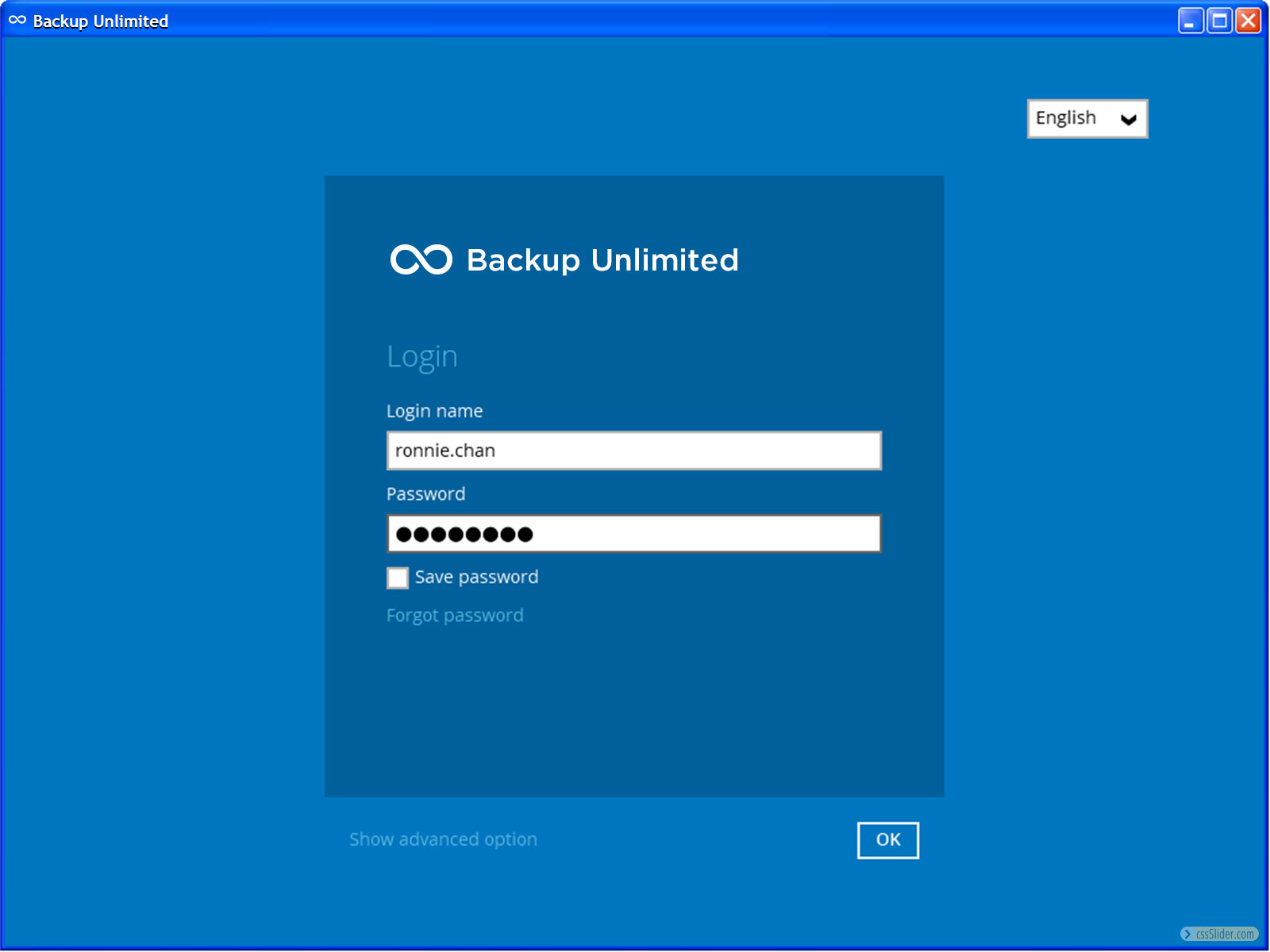Maximize the Backup Unlimited window
The image size is (1270, 952).
pos(1219,21)
